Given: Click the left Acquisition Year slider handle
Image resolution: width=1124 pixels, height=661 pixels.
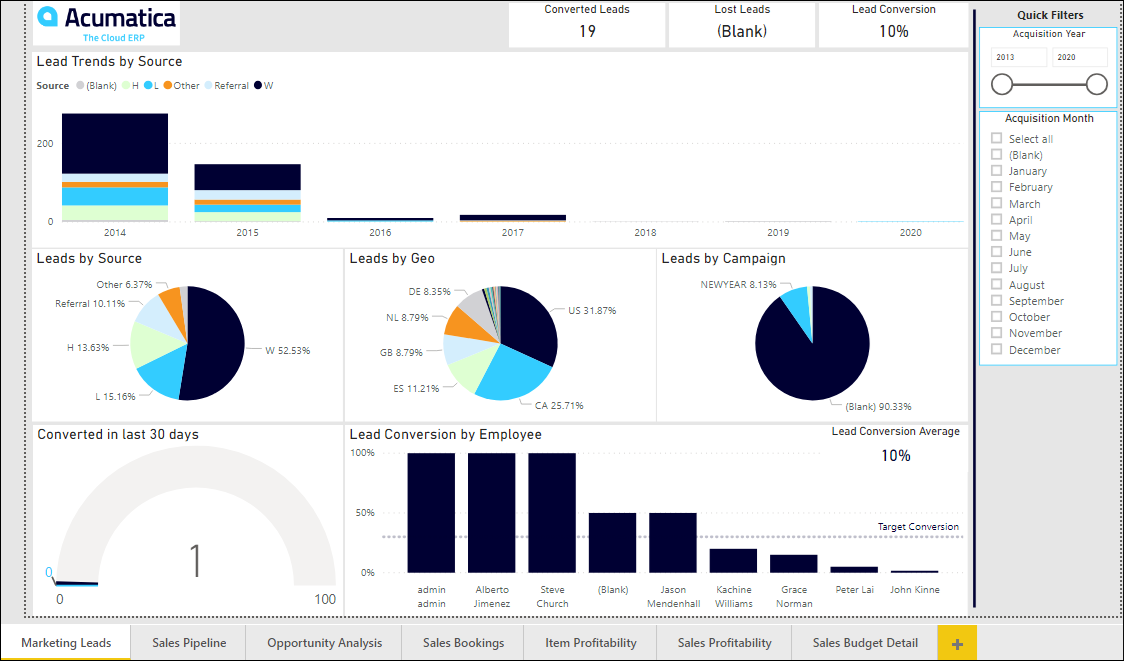Looking at the screenshot, I should (1002, 85).
